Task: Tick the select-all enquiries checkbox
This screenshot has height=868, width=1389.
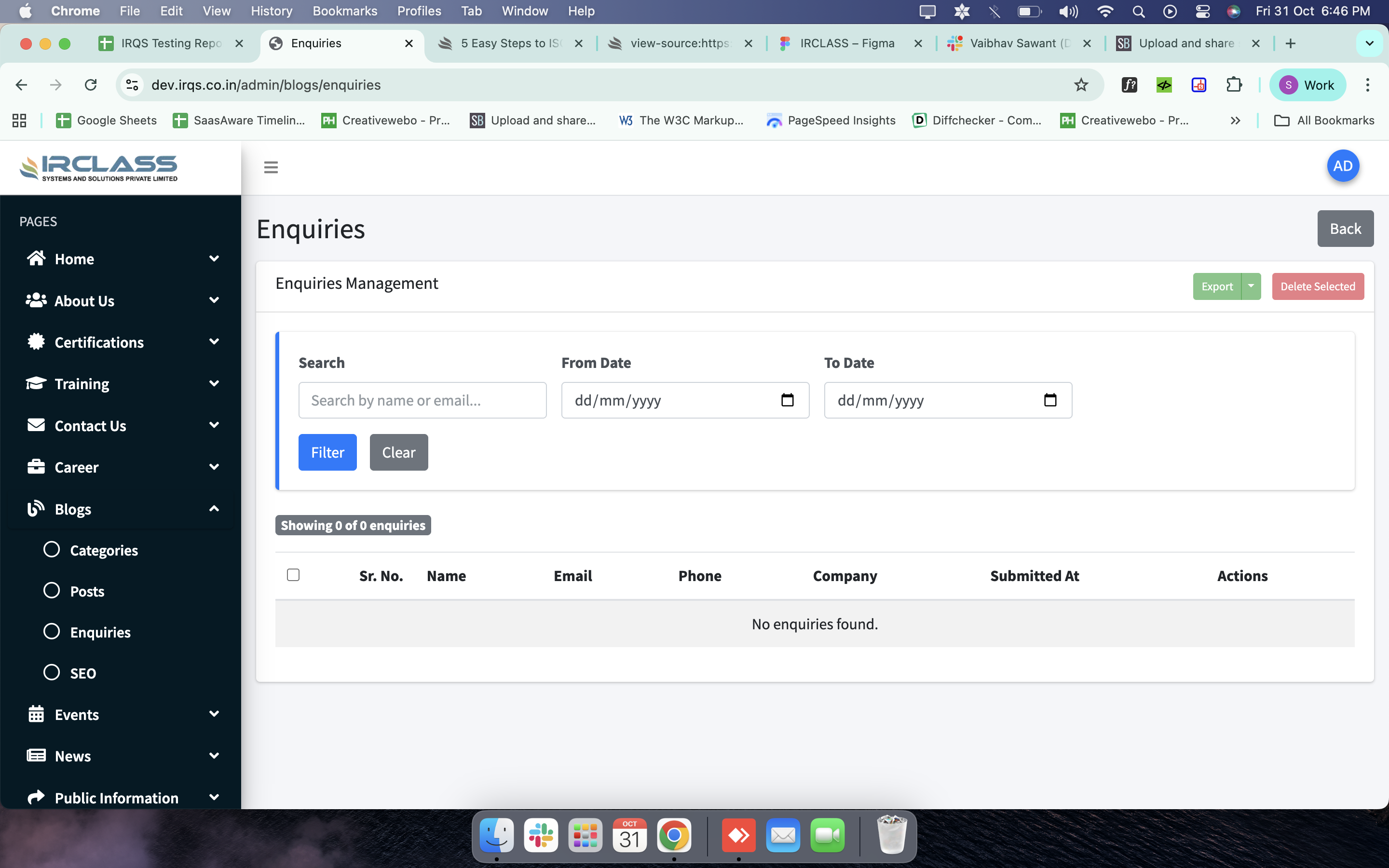Action: coord(293,575)
